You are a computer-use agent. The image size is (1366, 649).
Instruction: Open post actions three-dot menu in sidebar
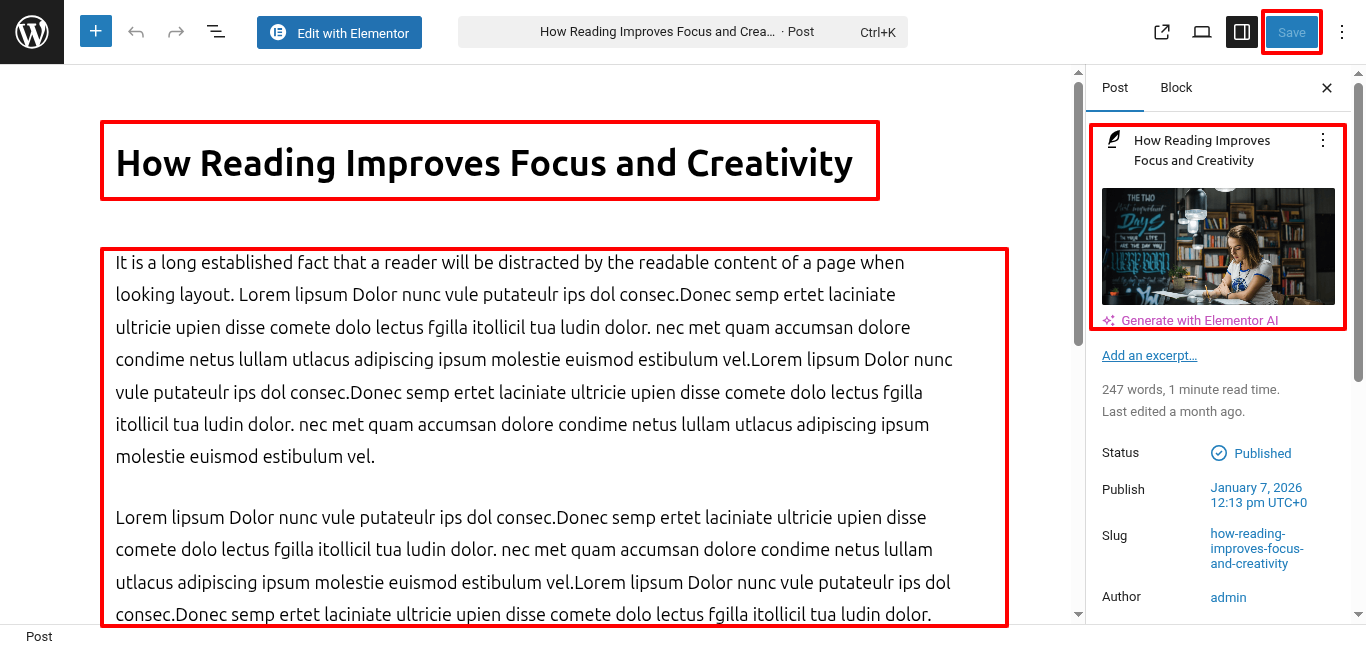tap(1323, 141)
